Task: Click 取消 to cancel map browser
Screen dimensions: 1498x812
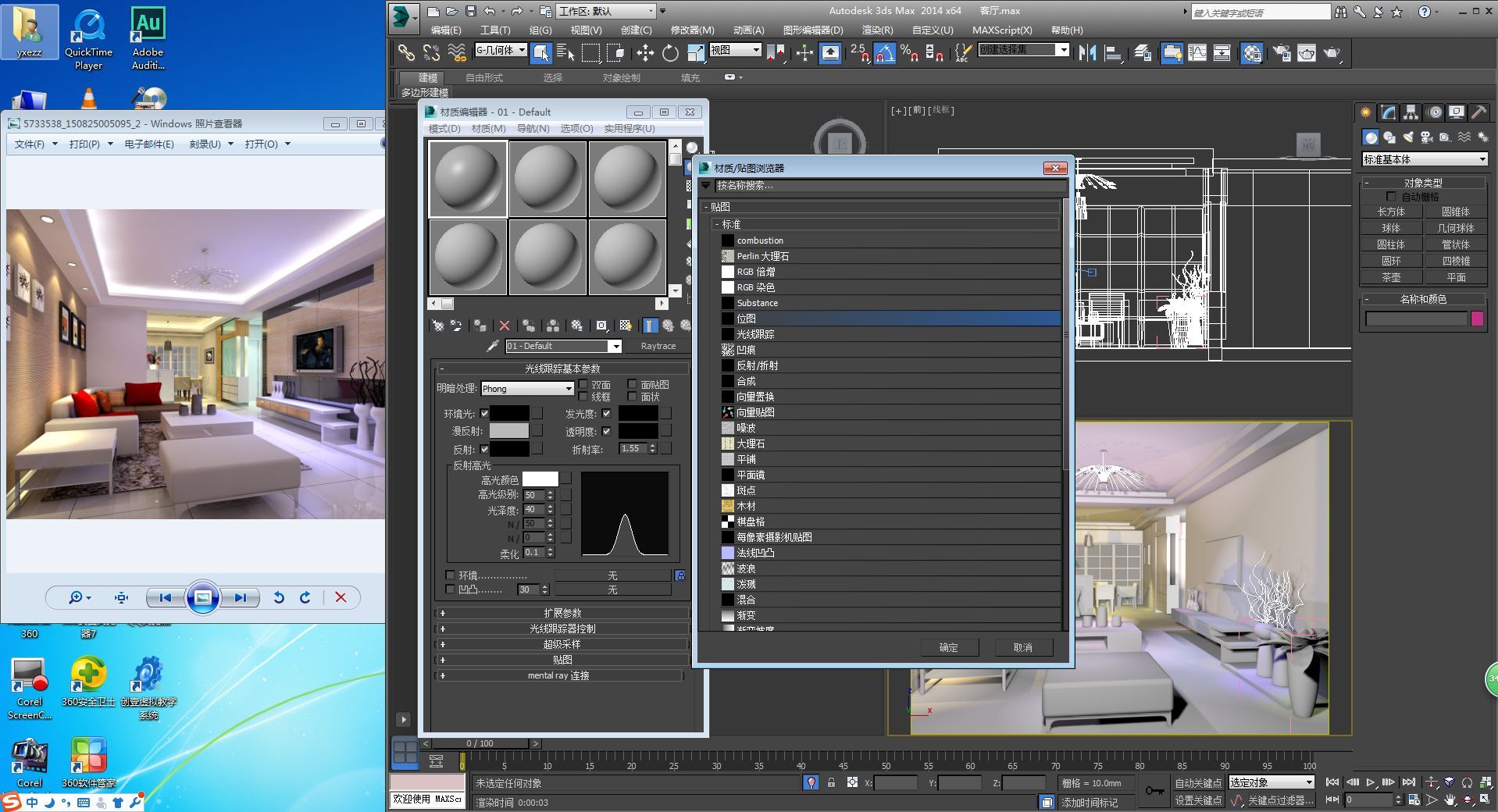Action: pyautogui.click(x=1023, y=647)
